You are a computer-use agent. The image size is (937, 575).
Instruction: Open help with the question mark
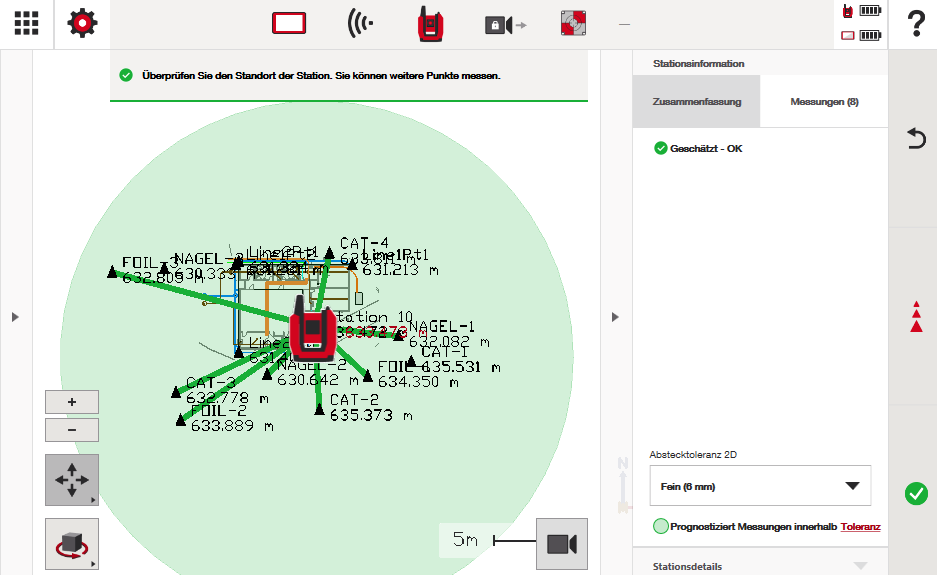click(914, 24)
